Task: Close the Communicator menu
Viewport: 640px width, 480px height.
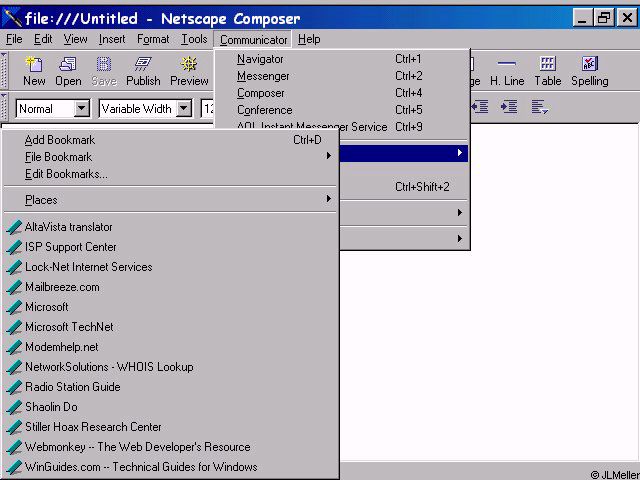Action: tap(253, 40)
